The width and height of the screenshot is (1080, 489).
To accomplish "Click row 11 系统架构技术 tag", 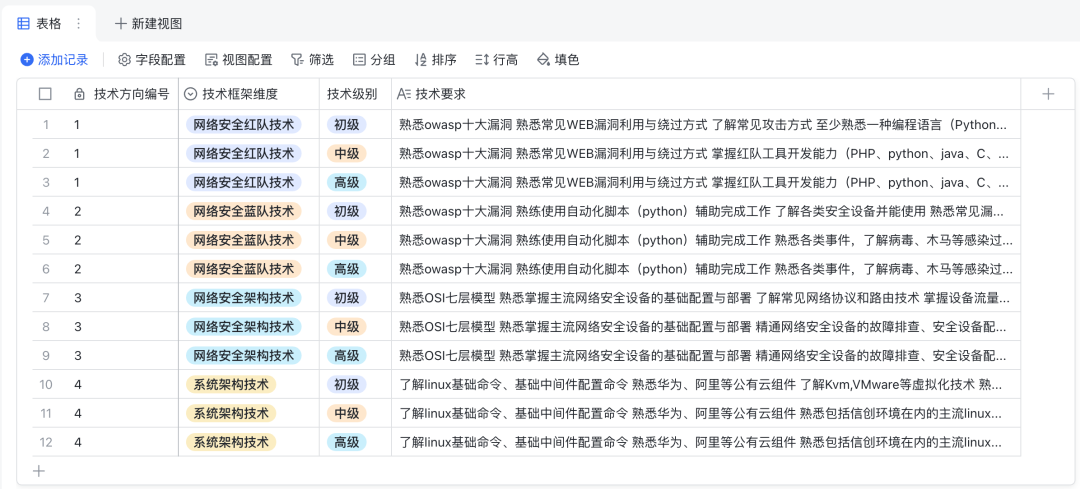I will pyautogui.click(x=231, y=413).
